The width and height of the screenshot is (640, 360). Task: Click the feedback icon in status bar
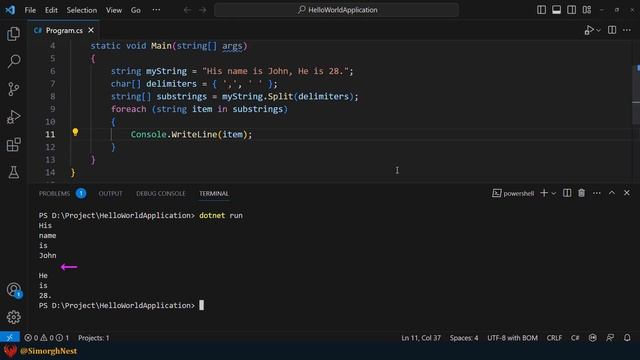610,338
